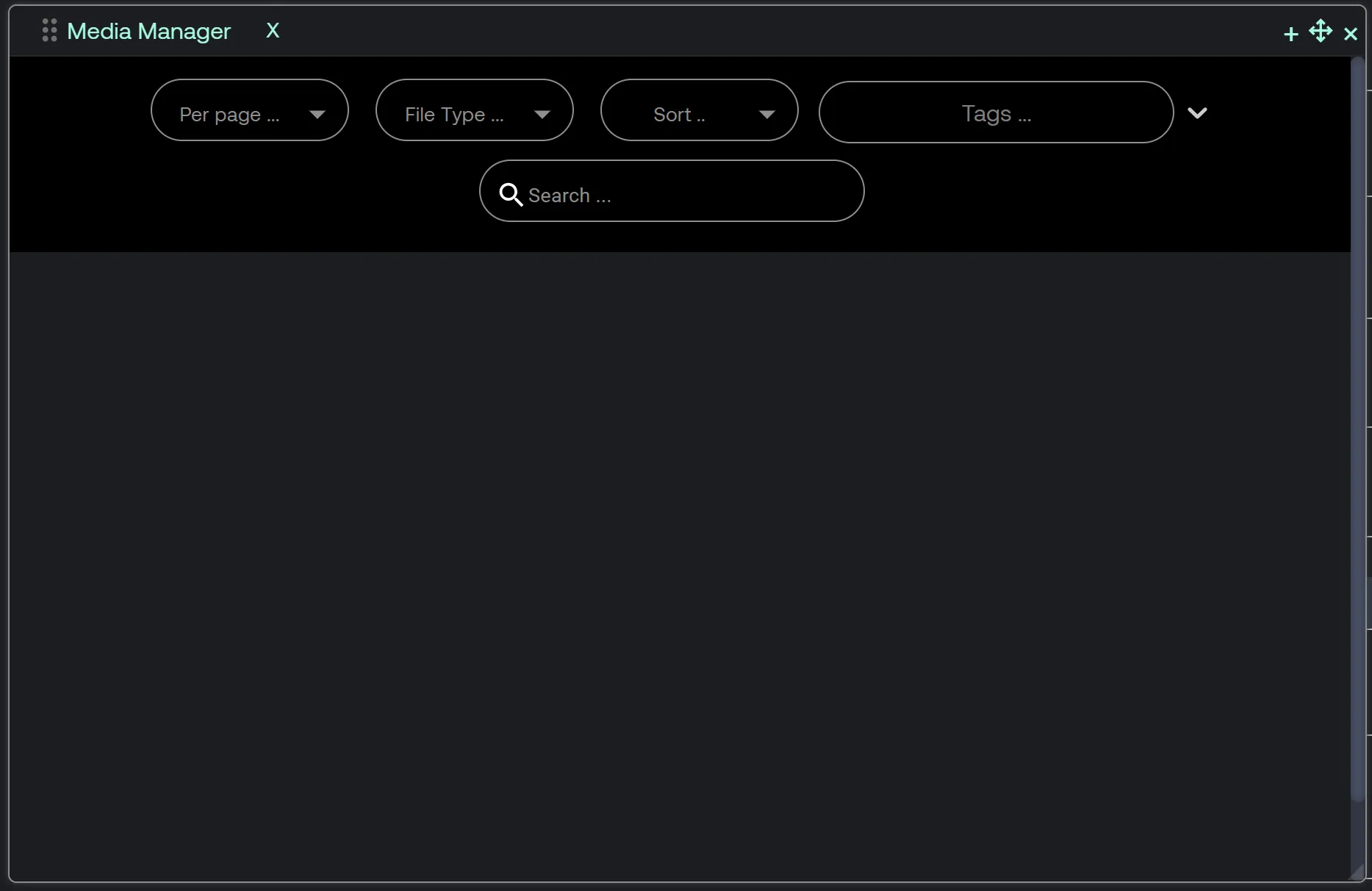This screenshot has height=891, width=1372.
Task: Click the grip handle beside Media Manager
Action: (49, 30)
